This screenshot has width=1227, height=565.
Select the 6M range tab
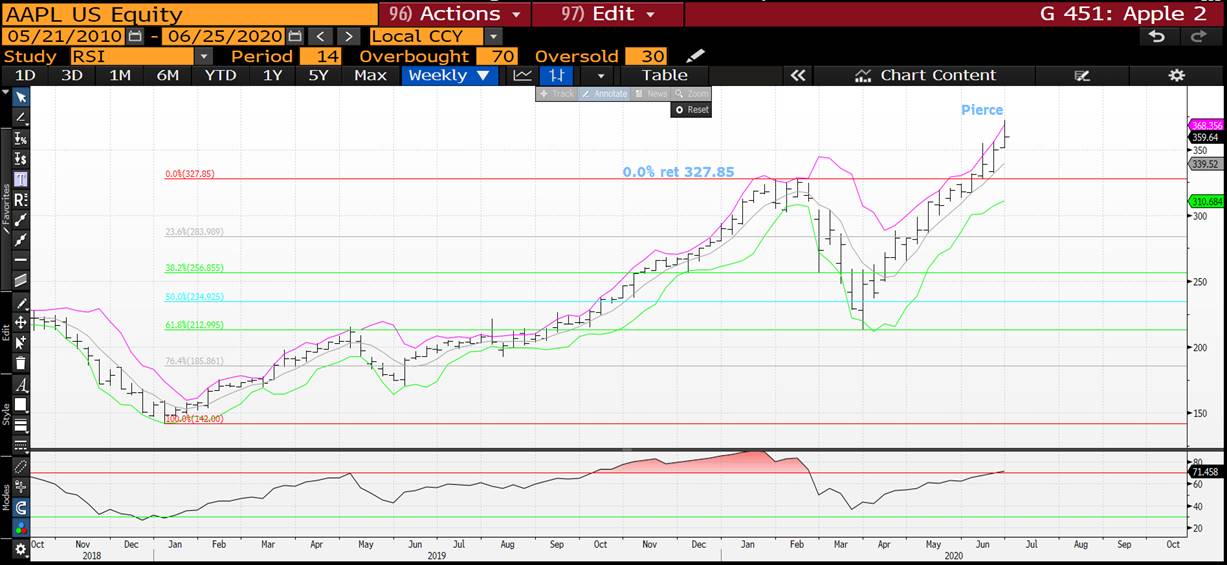point(168,75)
